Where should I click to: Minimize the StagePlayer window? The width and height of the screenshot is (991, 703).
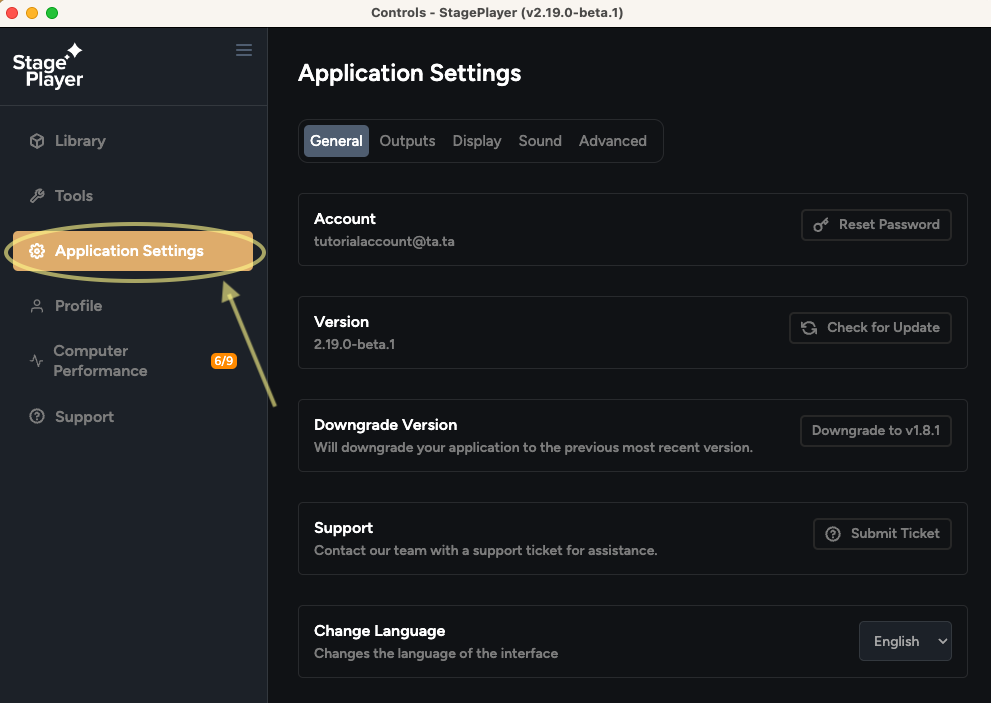click(32, 13)
